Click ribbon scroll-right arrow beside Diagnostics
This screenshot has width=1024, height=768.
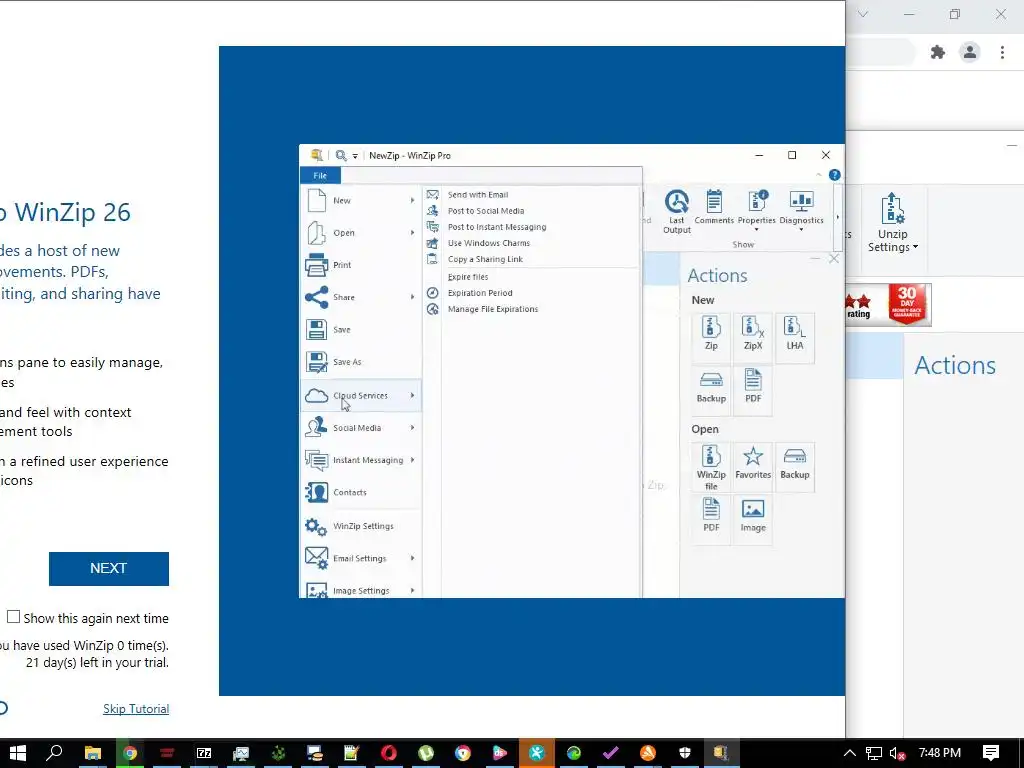coord(837,217)
